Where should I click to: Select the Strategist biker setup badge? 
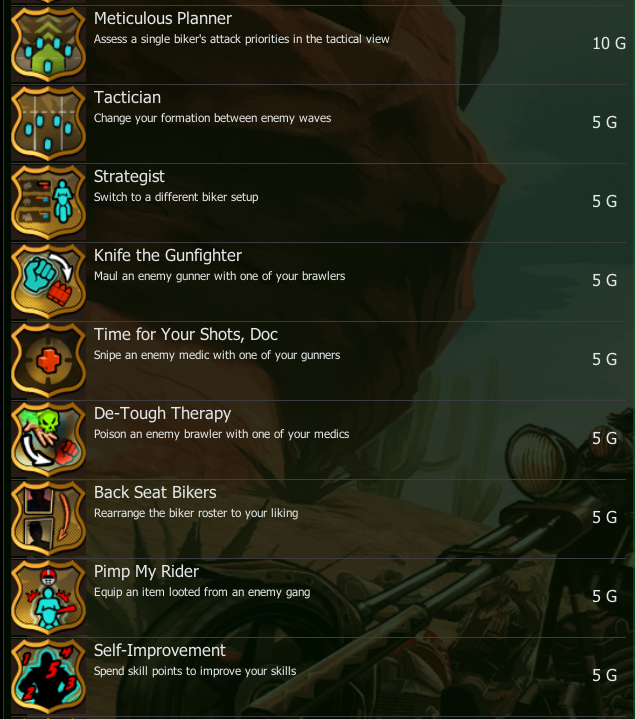(48, 202)
